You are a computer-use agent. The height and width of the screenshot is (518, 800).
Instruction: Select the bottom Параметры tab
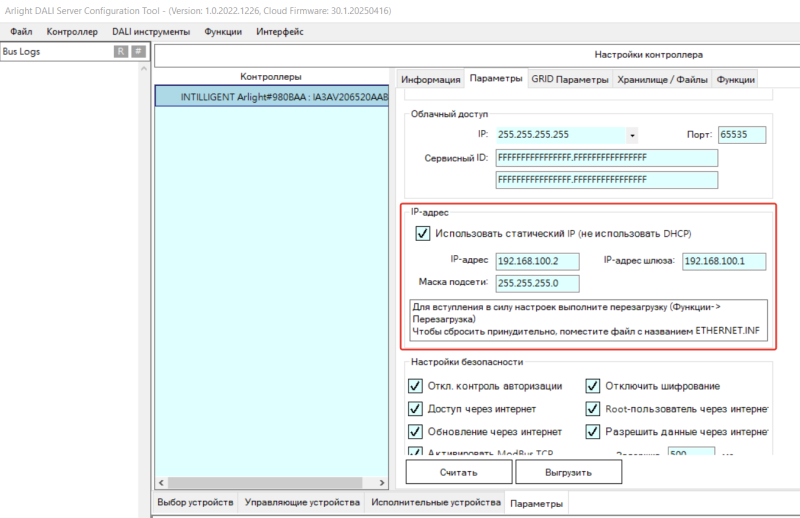[536, 503]
